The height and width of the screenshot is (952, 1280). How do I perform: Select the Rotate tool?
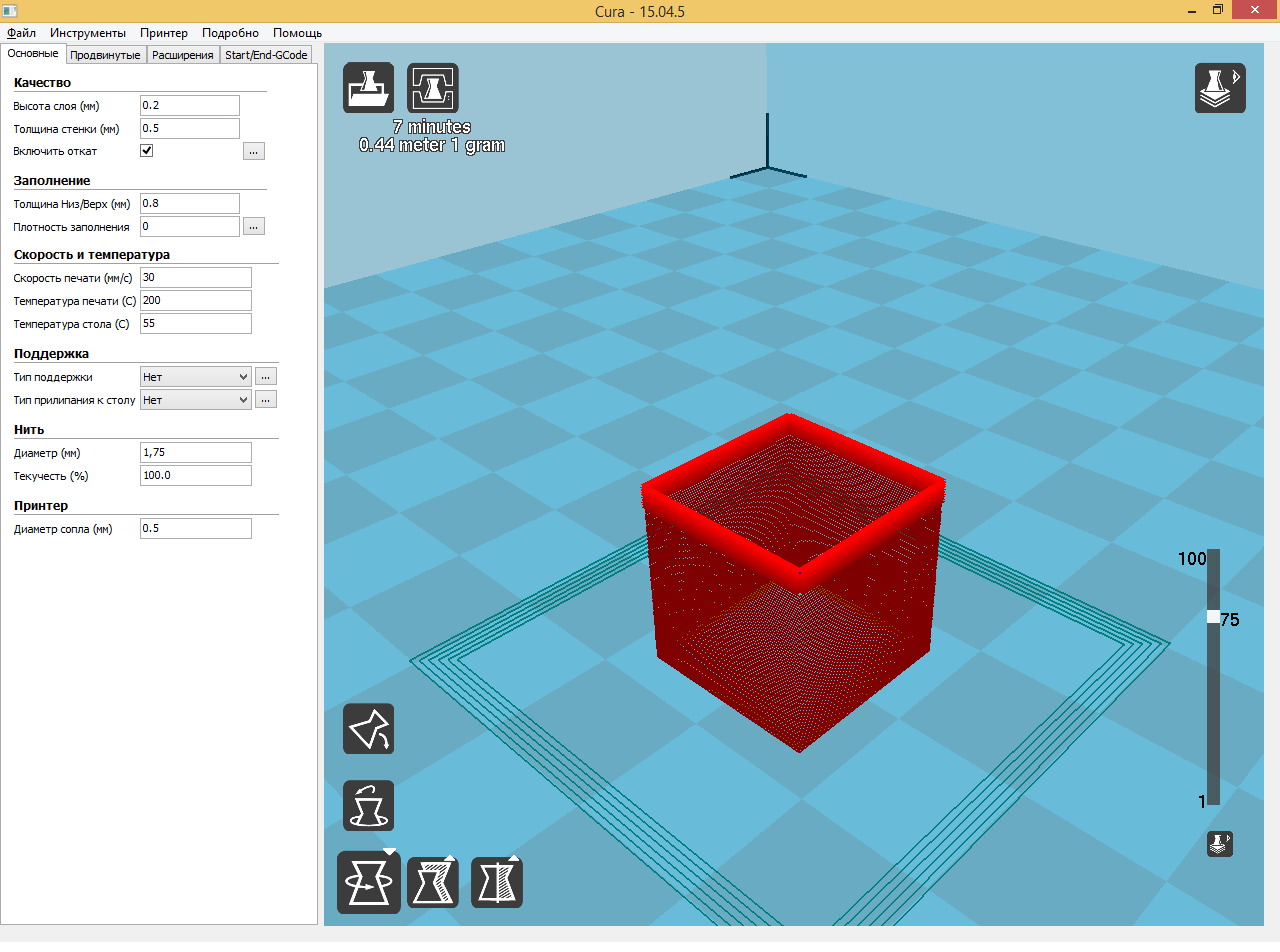[x=368, y=882]
